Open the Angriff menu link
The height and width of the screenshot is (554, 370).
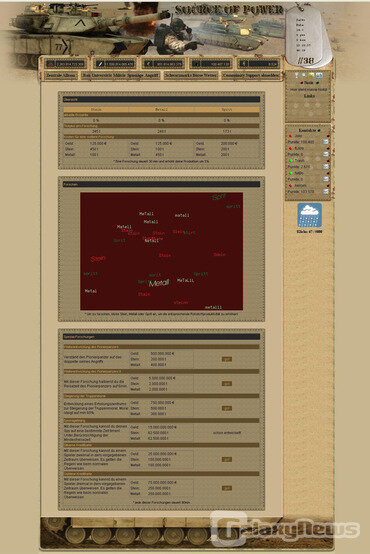click(x=151, y=76)
